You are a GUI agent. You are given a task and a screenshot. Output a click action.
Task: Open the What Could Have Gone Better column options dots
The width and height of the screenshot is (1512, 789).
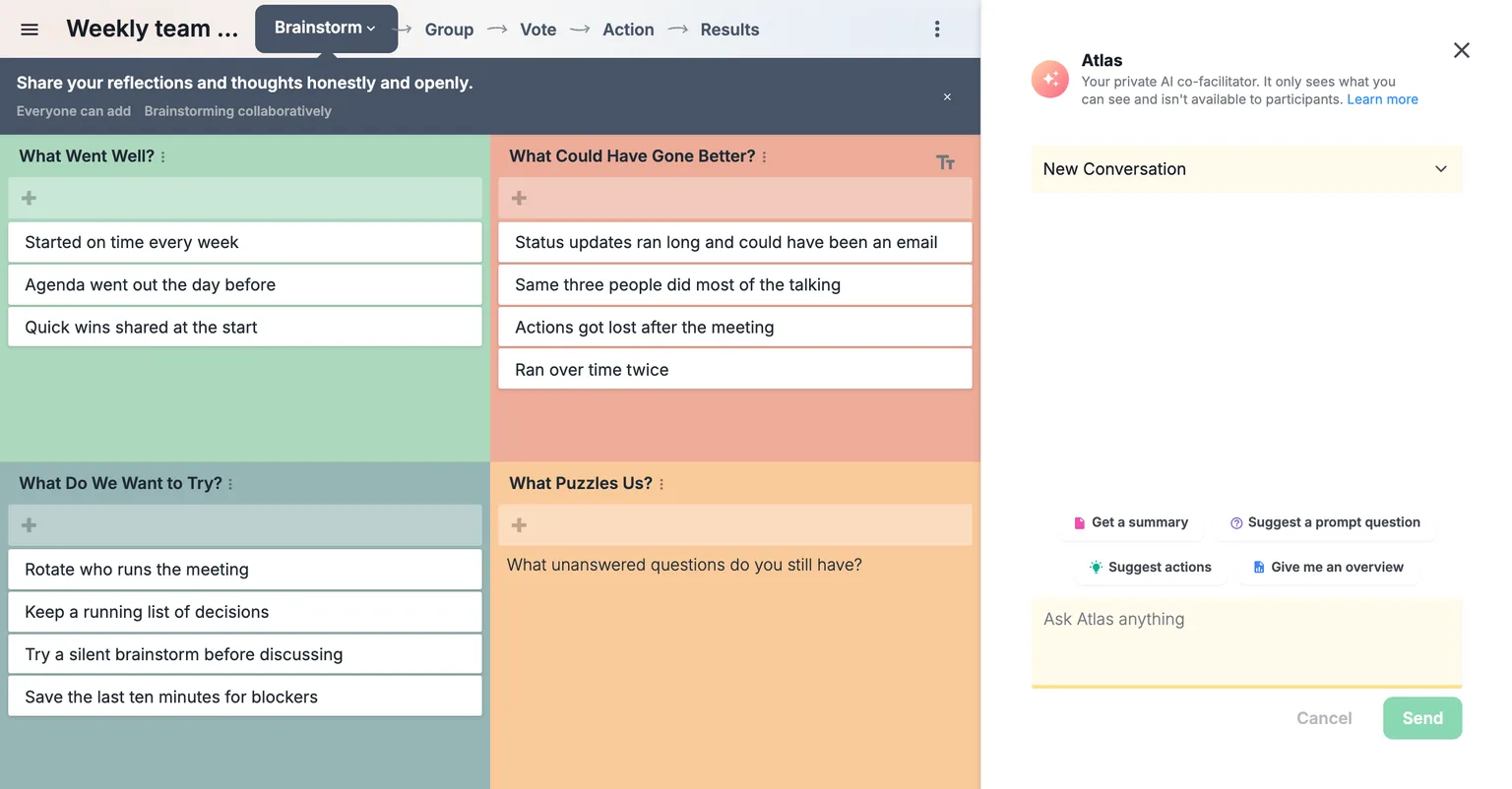pos(764,156)
